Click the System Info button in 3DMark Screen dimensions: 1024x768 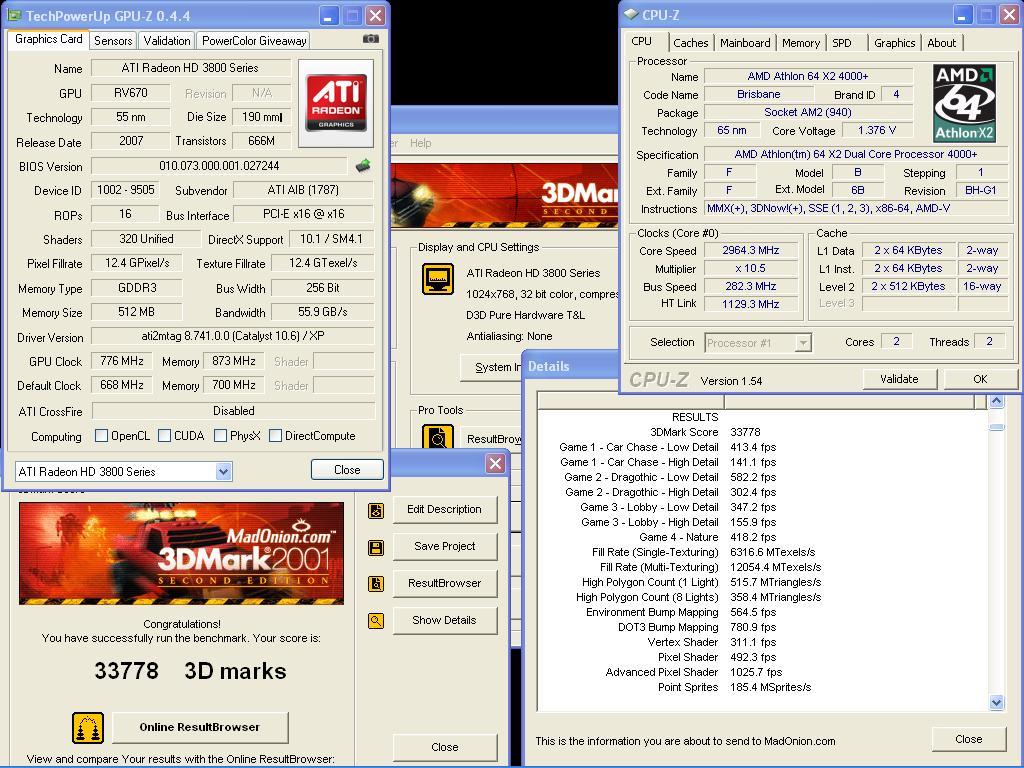coord(492,367)
